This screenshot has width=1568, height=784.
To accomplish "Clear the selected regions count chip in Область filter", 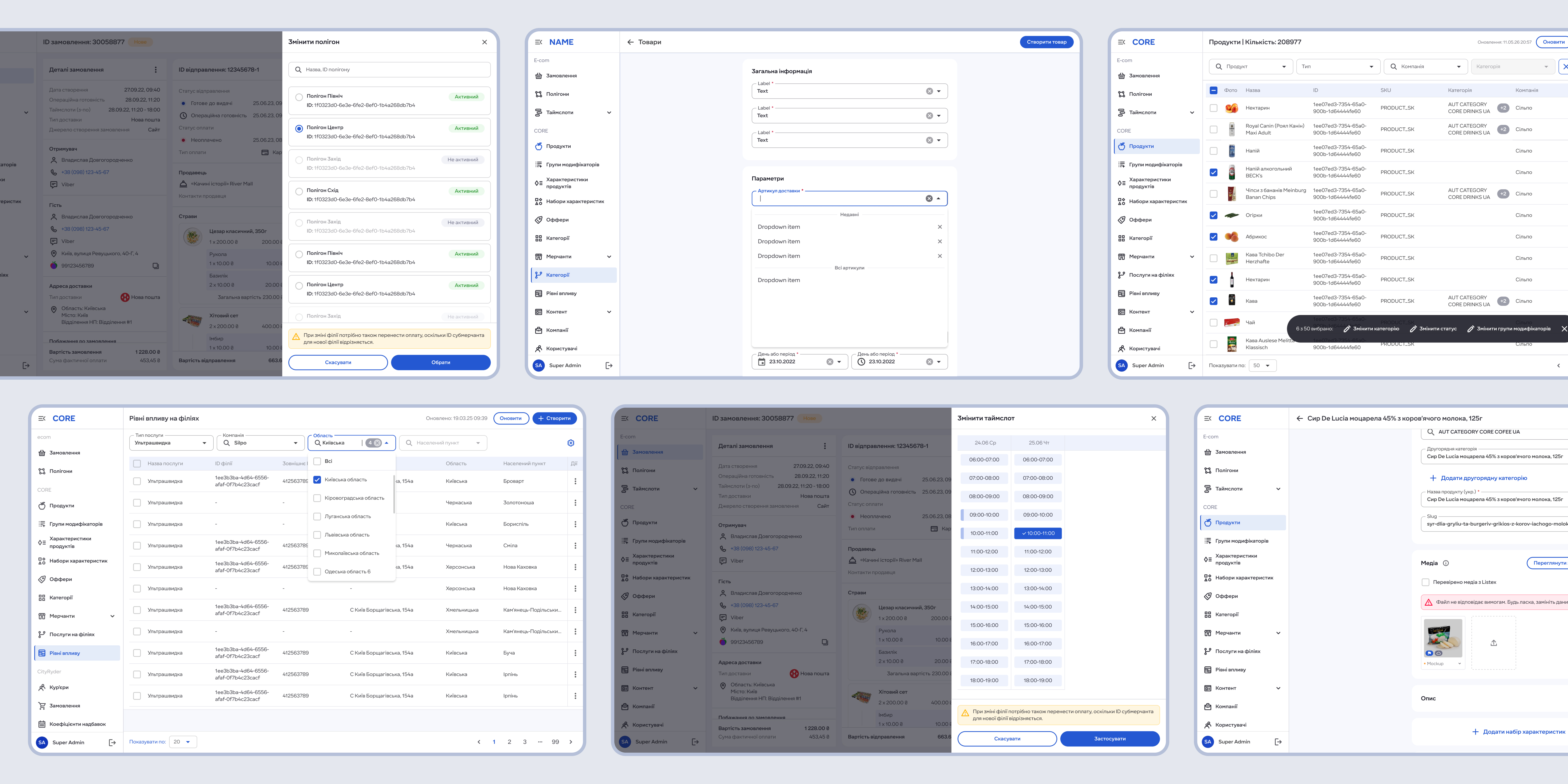I will [x=377, y=443].
